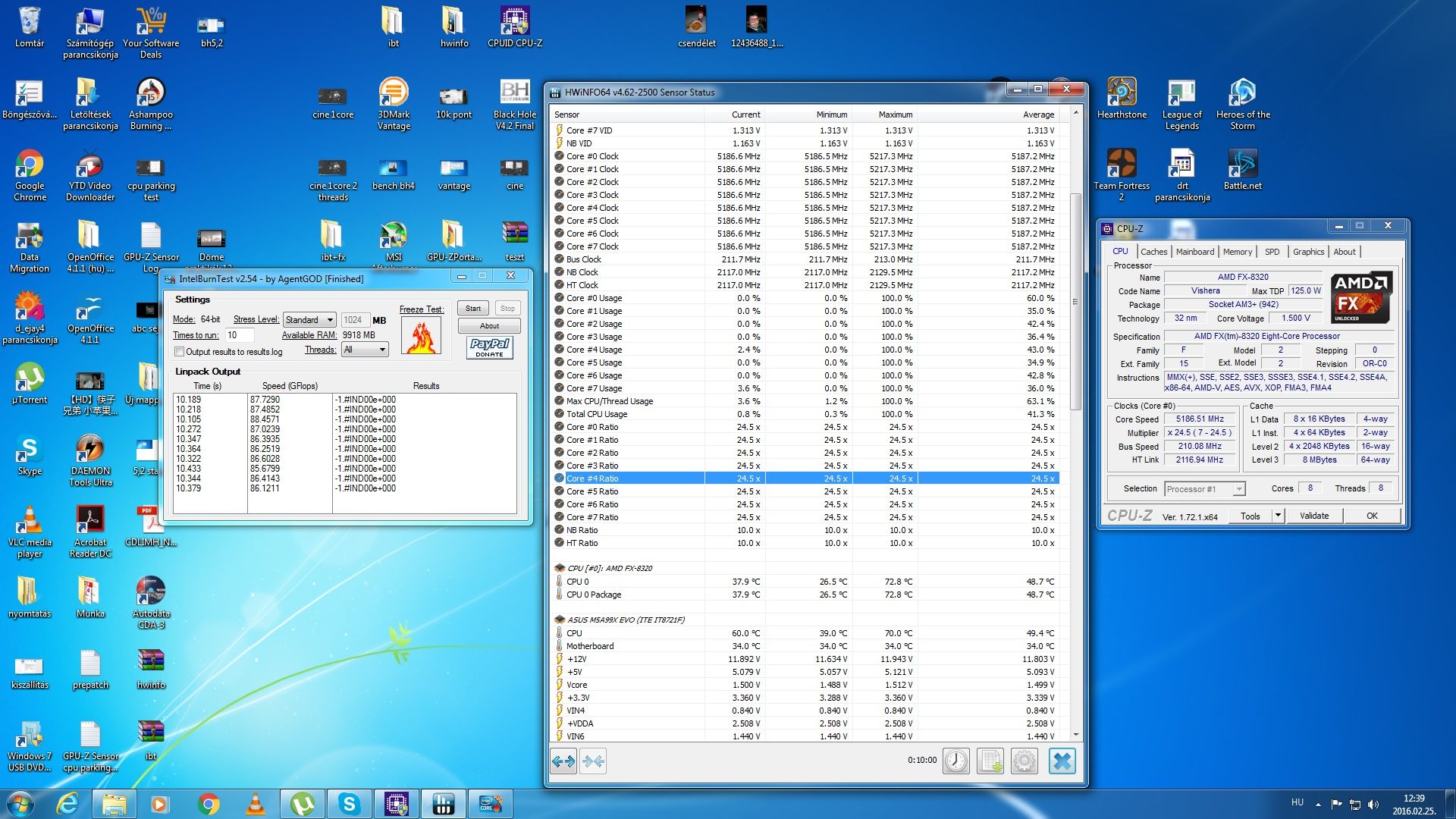Viewport: 1456px width, 819px height.
Task: Switch to the Memory tab in CPU-Z
Action: tap(1237, 252)
